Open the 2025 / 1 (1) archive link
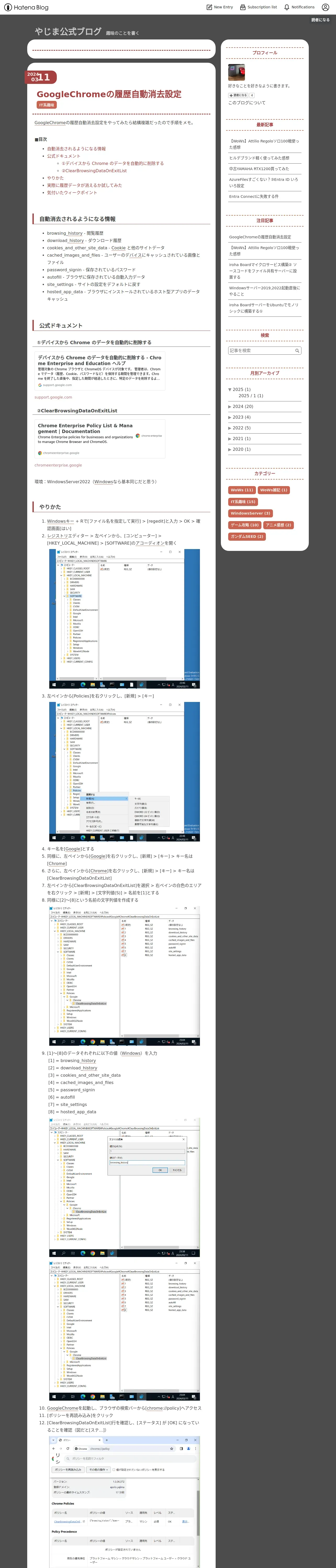The height and width of the screenshot is (1568, 336). [x=251, y=396]
